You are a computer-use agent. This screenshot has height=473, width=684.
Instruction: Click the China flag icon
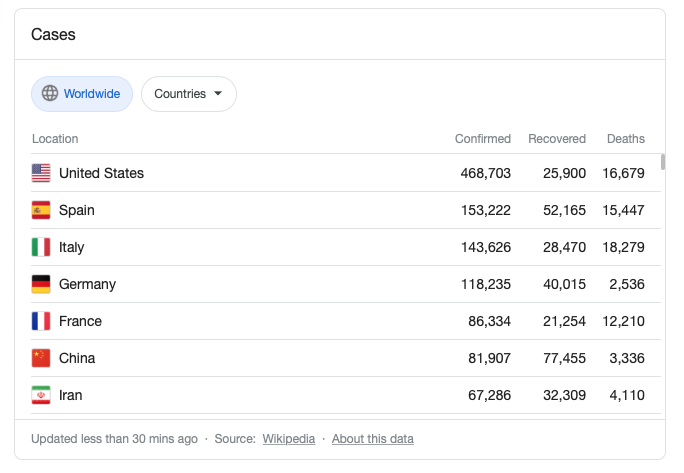(x=41, y=358)
